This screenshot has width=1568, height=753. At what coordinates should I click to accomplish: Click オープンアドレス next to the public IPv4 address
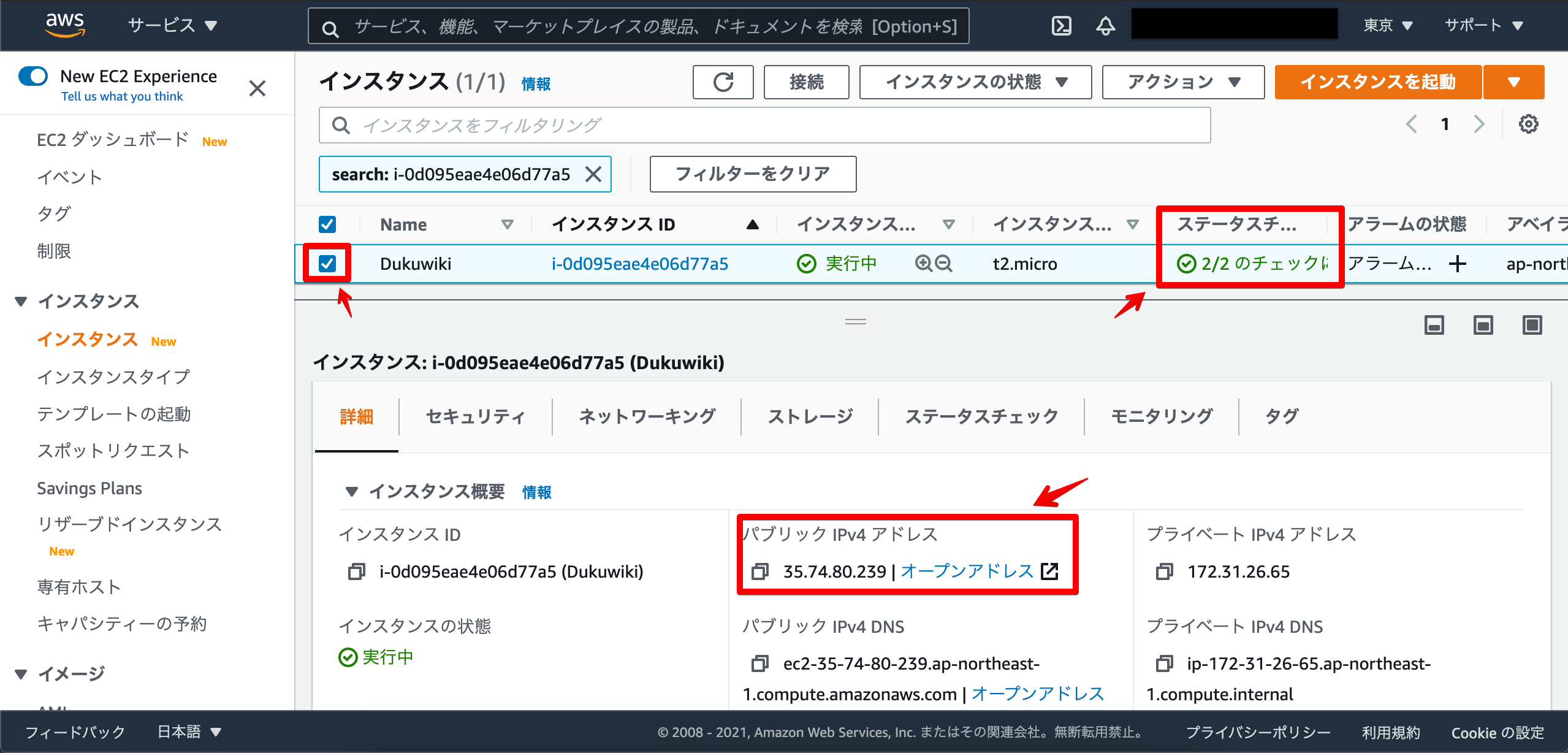pyautogui.click(x=967, y=571)
